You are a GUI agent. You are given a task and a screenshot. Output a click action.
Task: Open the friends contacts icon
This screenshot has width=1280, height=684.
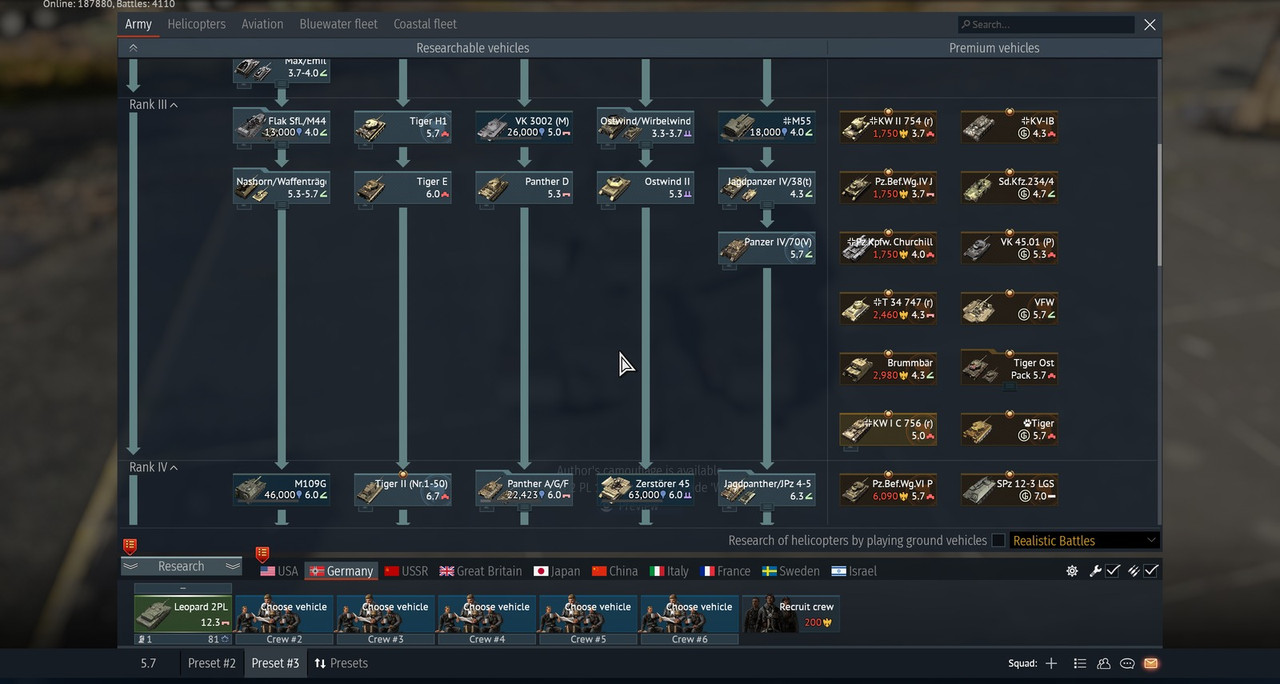point(1104,663)
